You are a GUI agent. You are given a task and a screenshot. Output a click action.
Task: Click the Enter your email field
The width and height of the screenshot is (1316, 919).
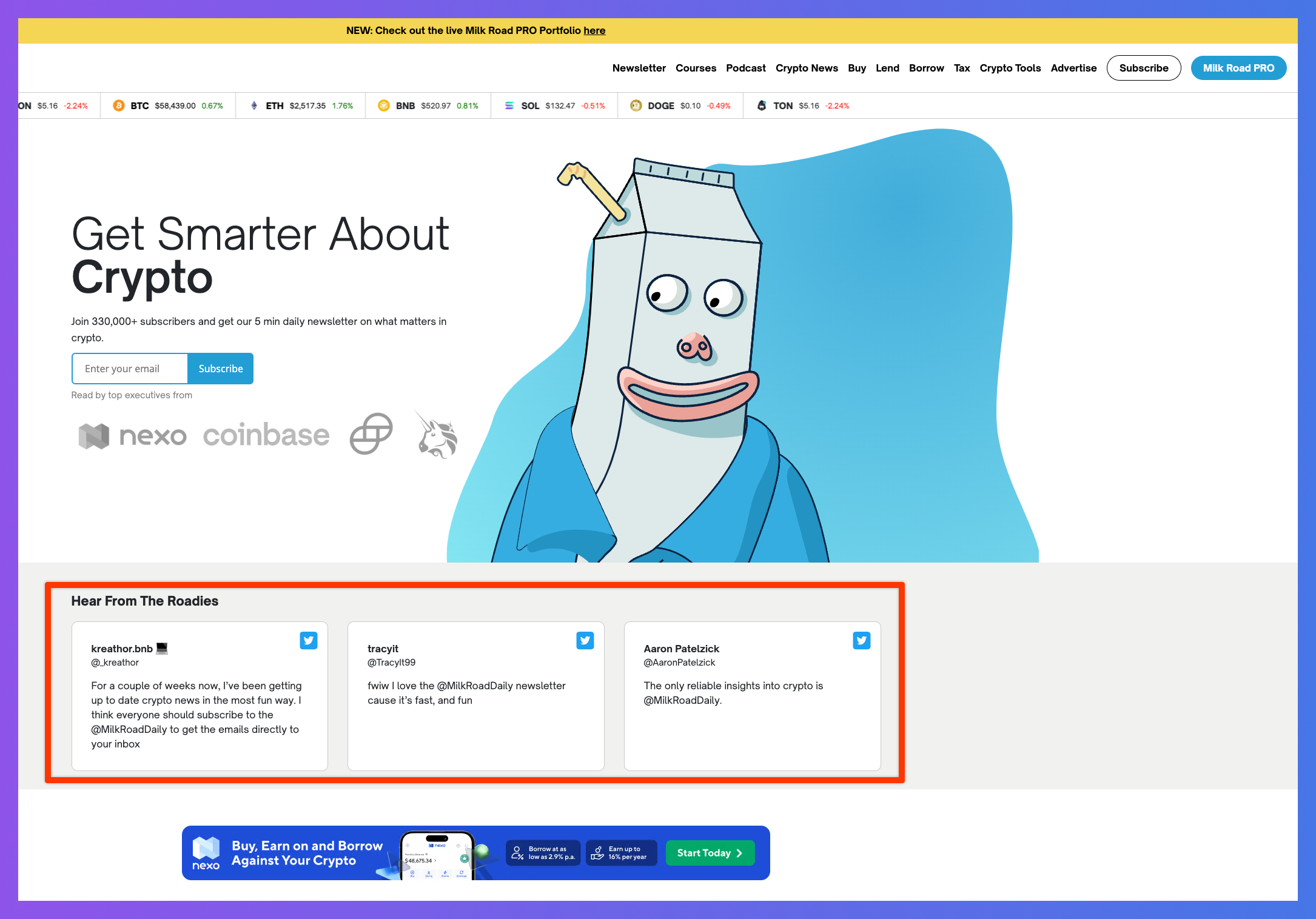pos(130,369)
